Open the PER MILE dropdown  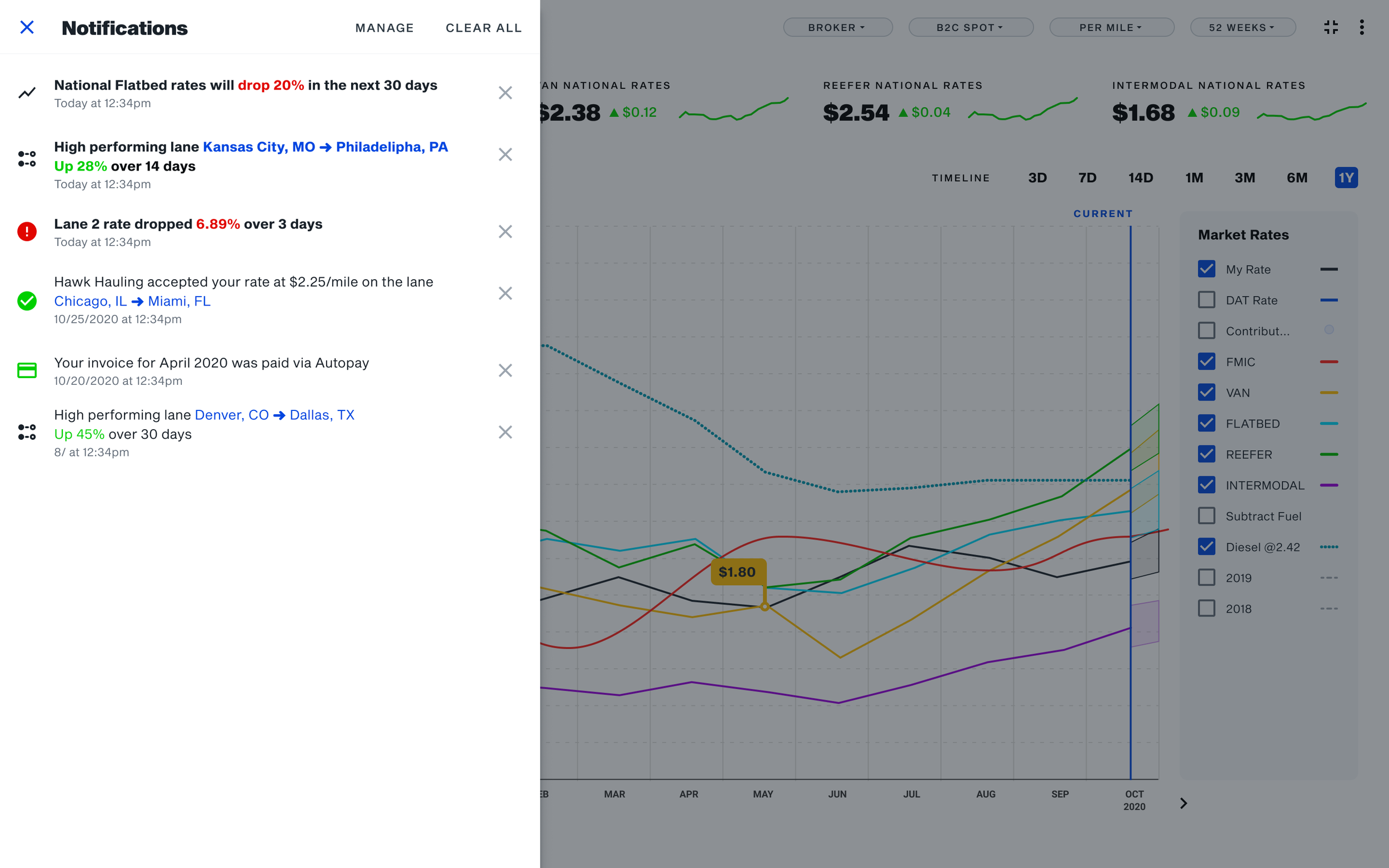tap(1112, 27)
